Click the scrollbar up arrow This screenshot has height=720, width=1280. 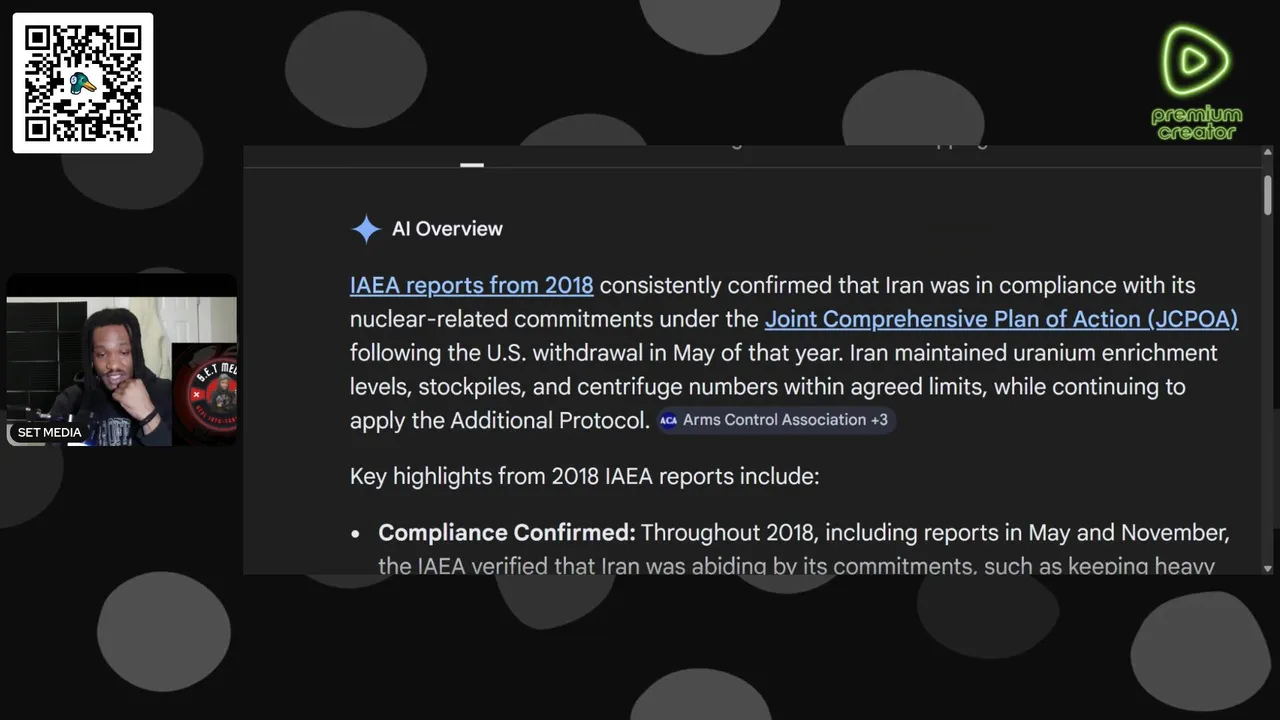[x=1268, y=153]
